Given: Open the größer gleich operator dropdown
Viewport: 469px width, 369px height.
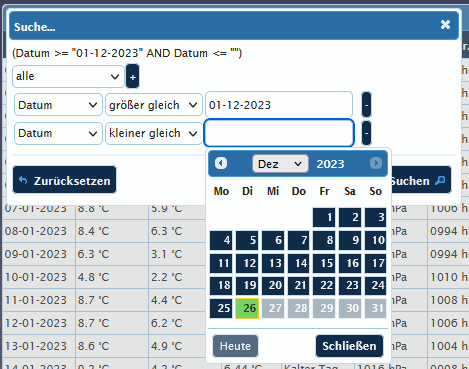Looking at the screenshot, I should pyautogui.click(x=154, y=105).
